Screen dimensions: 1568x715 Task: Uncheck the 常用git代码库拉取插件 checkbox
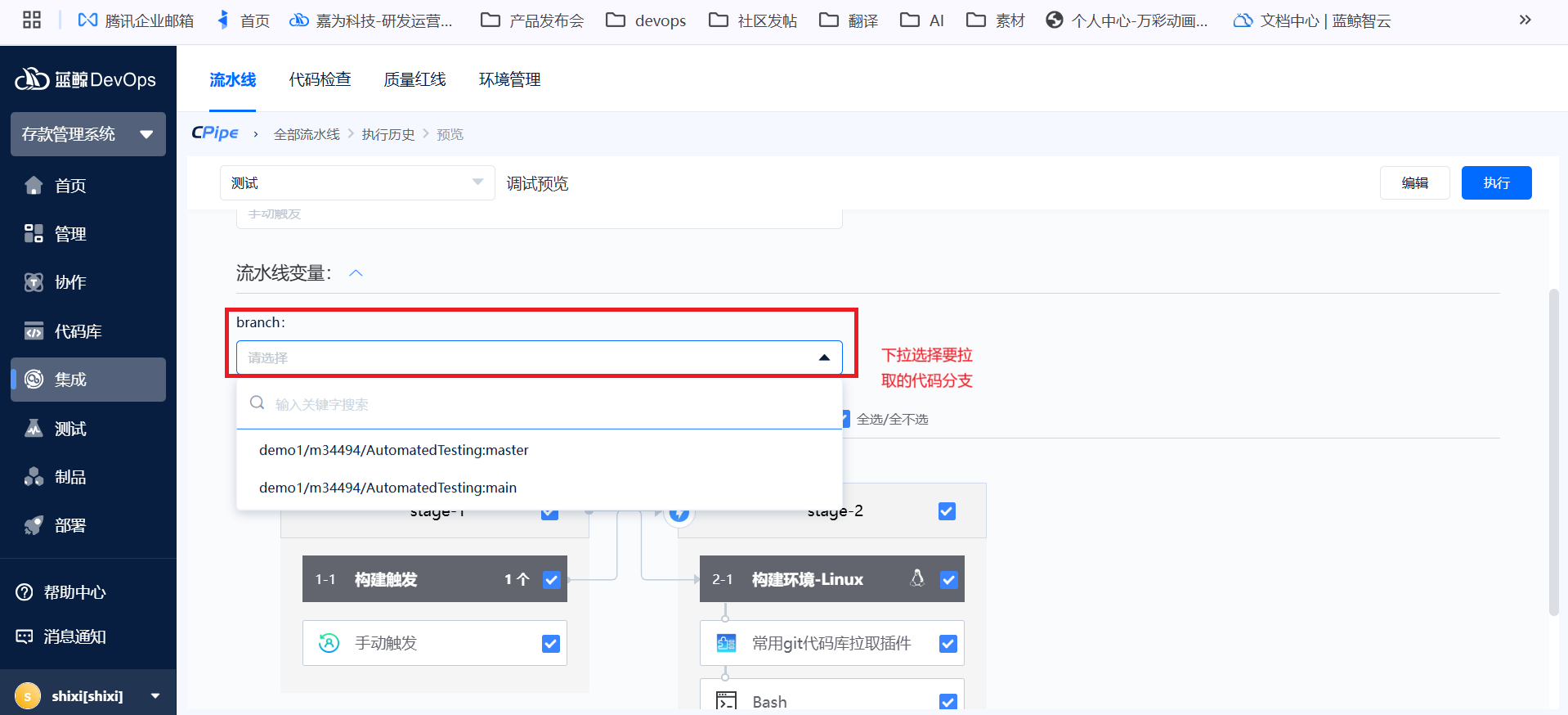(x=948, y=644)
